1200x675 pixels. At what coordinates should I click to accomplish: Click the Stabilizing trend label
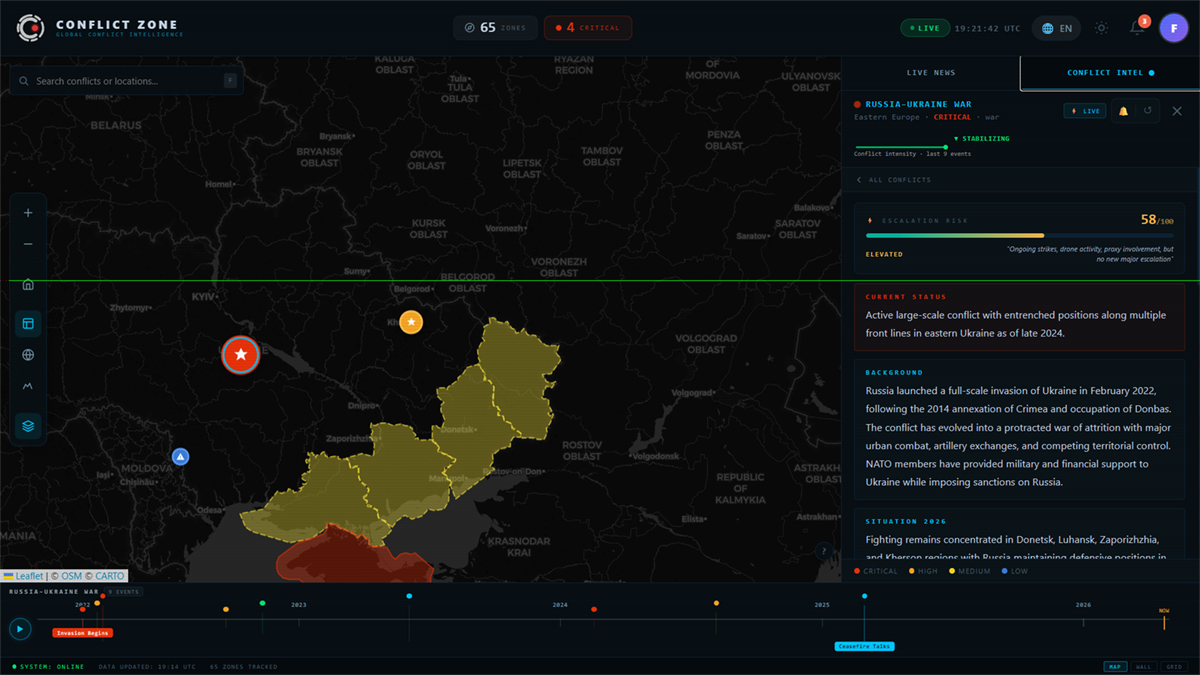click(981, 138)
